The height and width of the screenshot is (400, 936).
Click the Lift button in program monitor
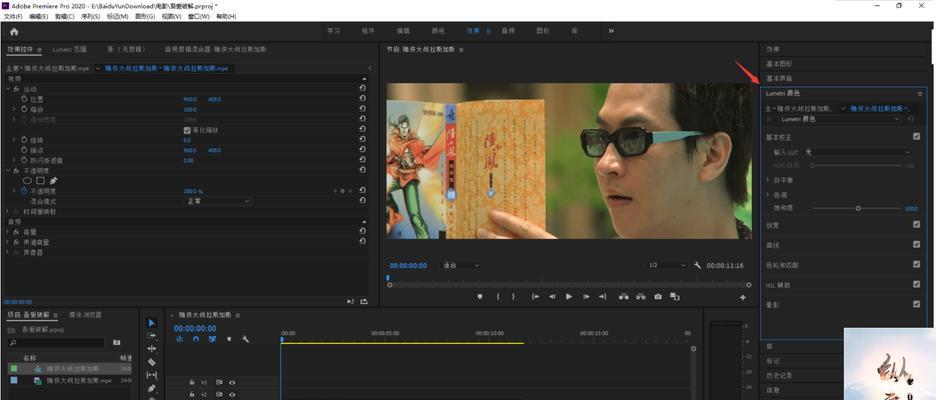[624, 297]
